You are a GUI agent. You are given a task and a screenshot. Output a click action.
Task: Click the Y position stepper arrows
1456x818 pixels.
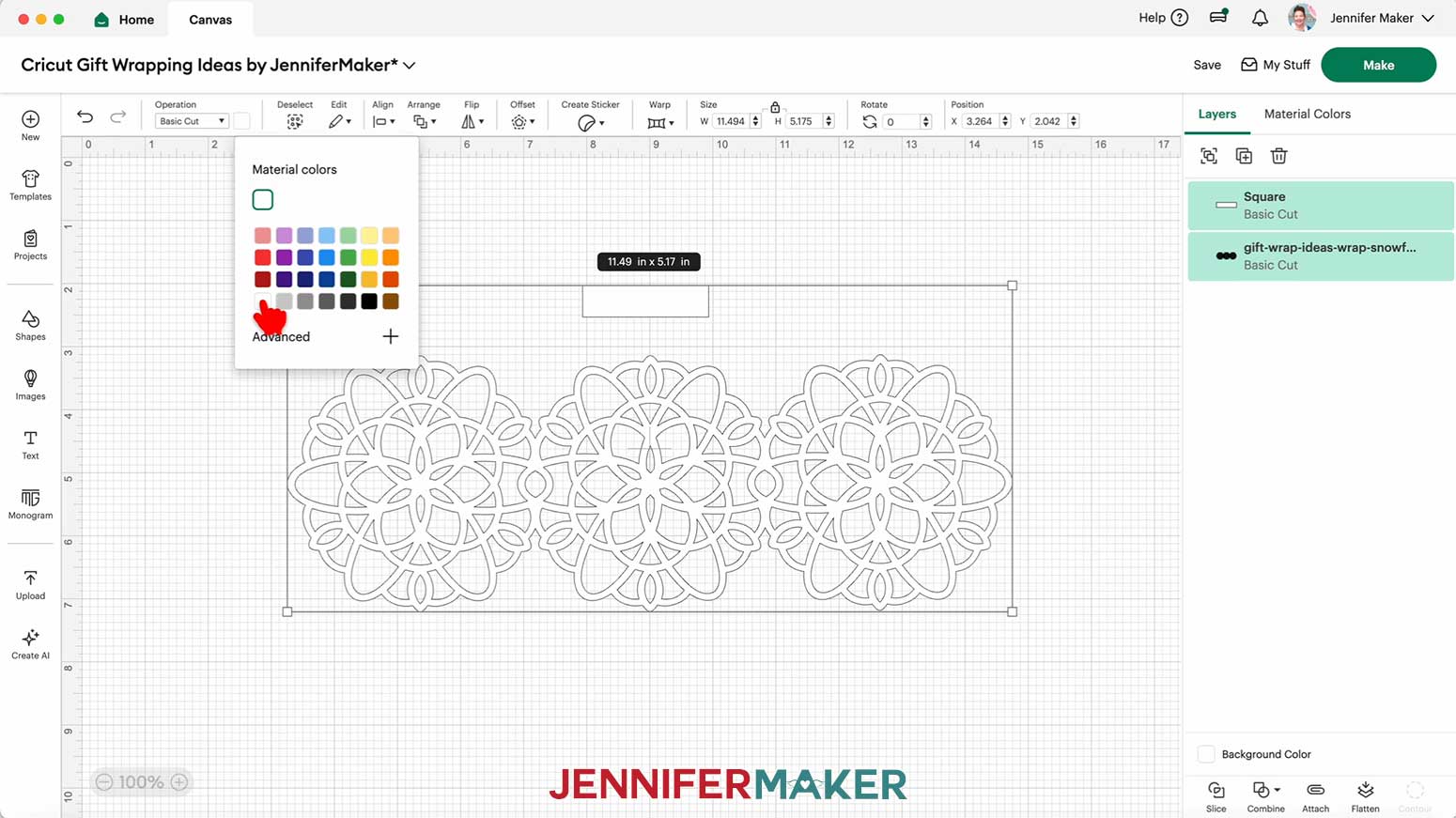[1074, 121]
